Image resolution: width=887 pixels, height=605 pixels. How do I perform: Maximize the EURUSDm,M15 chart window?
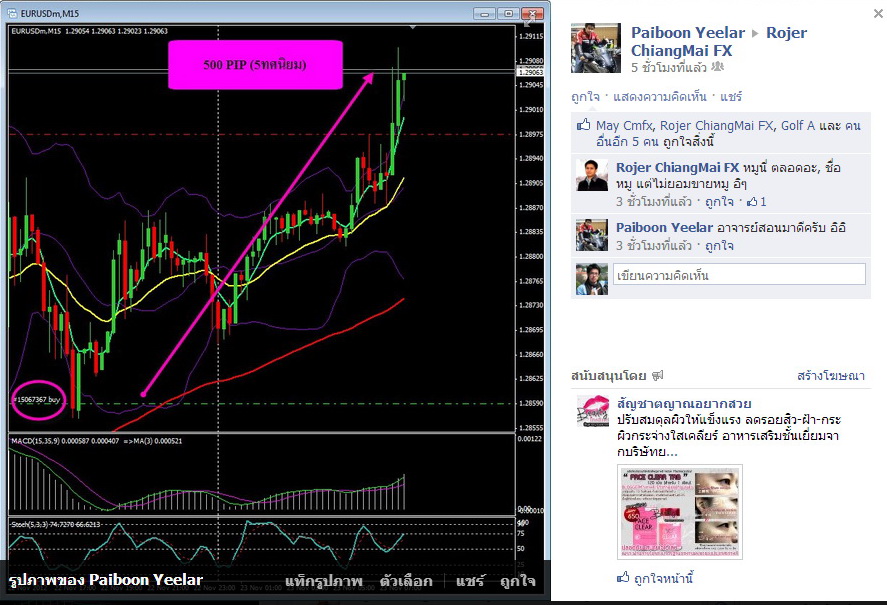(x=509, y=14)
